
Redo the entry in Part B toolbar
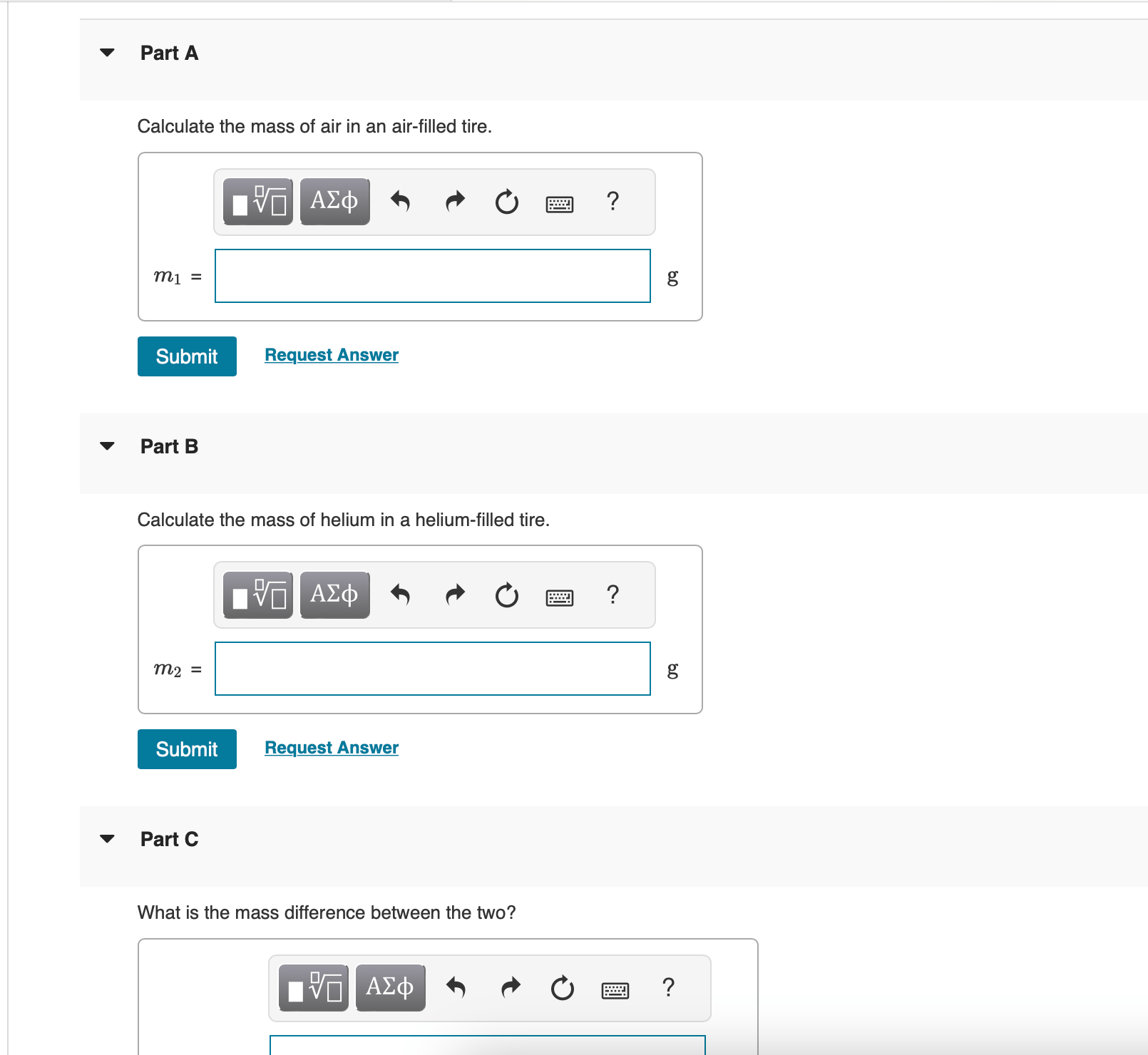point(455,595)
